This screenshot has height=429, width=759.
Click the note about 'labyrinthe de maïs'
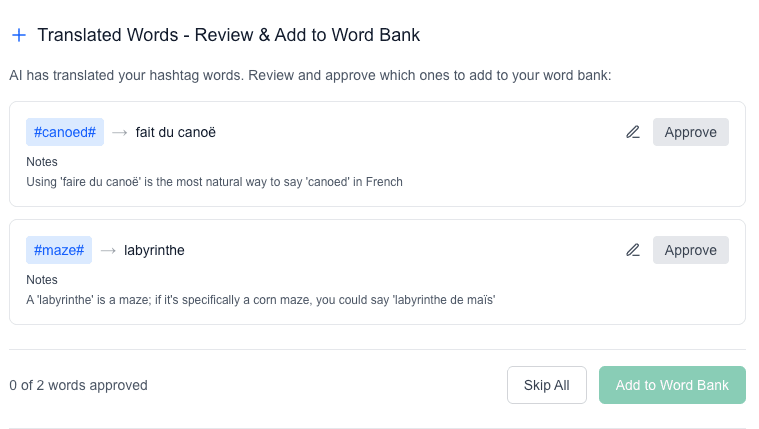pyautogui.click(x=260, y=300)
